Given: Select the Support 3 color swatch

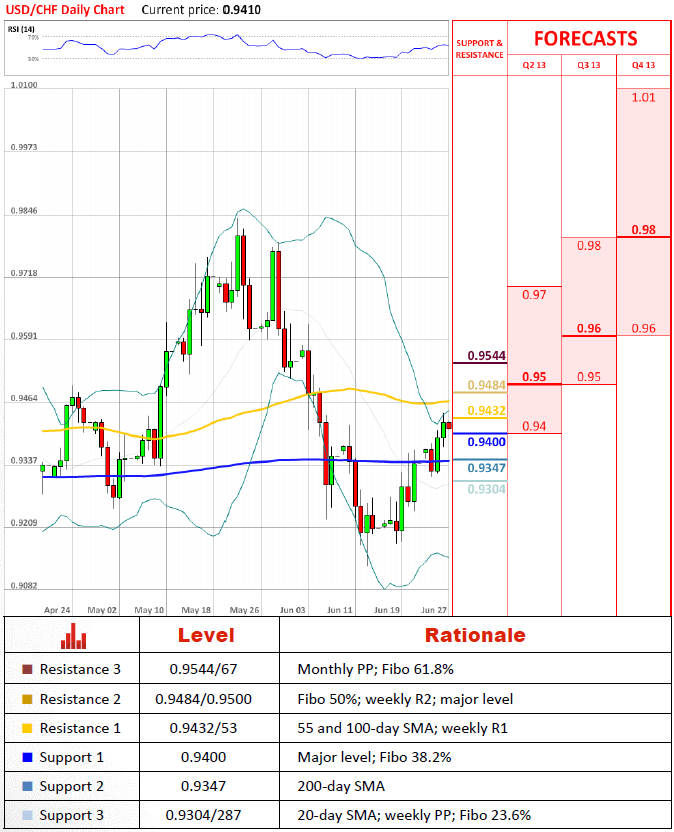Looking at the screenshot, I should 28,815.
